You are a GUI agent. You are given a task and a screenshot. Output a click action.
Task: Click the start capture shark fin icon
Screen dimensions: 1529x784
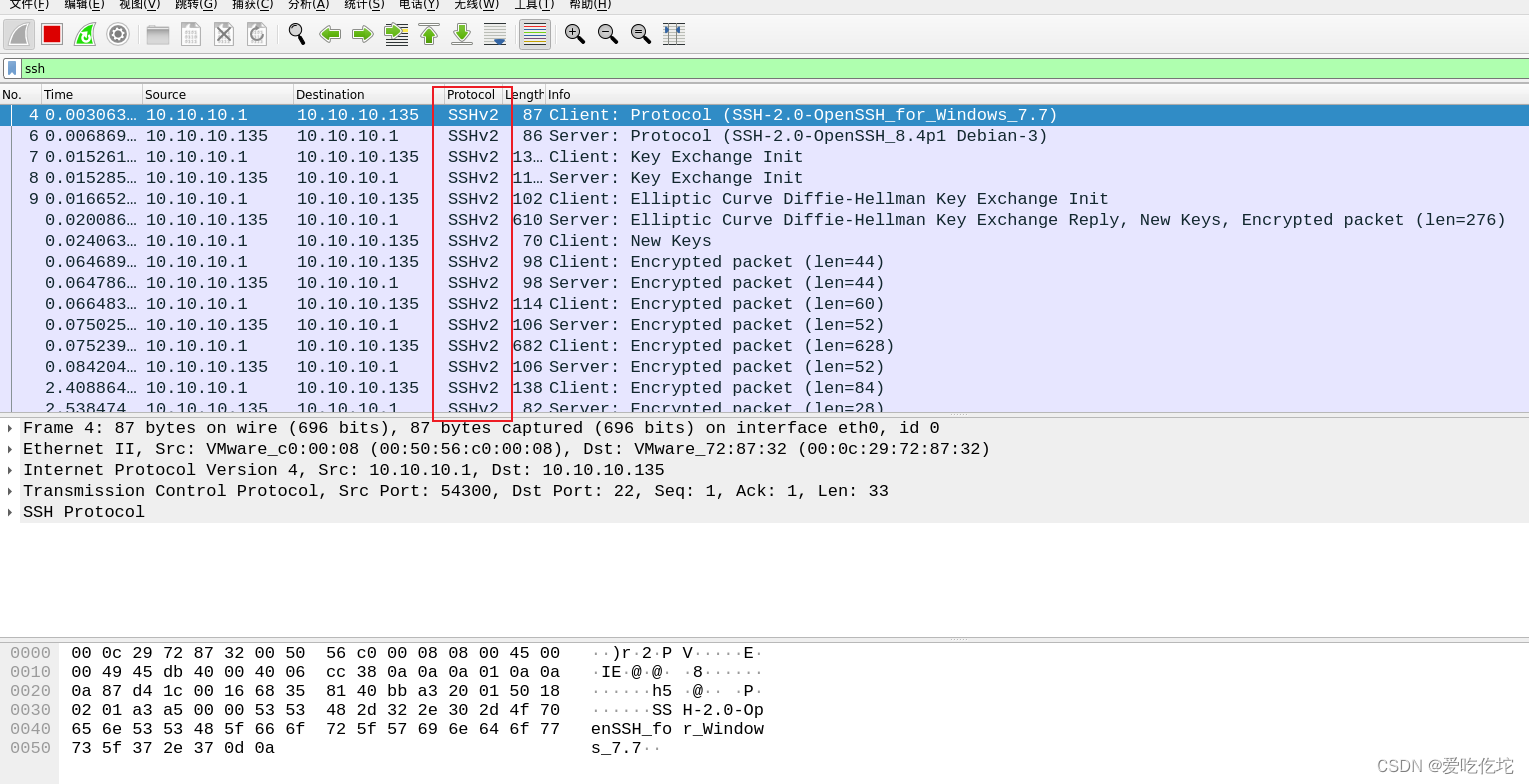[x=19, y=34]
